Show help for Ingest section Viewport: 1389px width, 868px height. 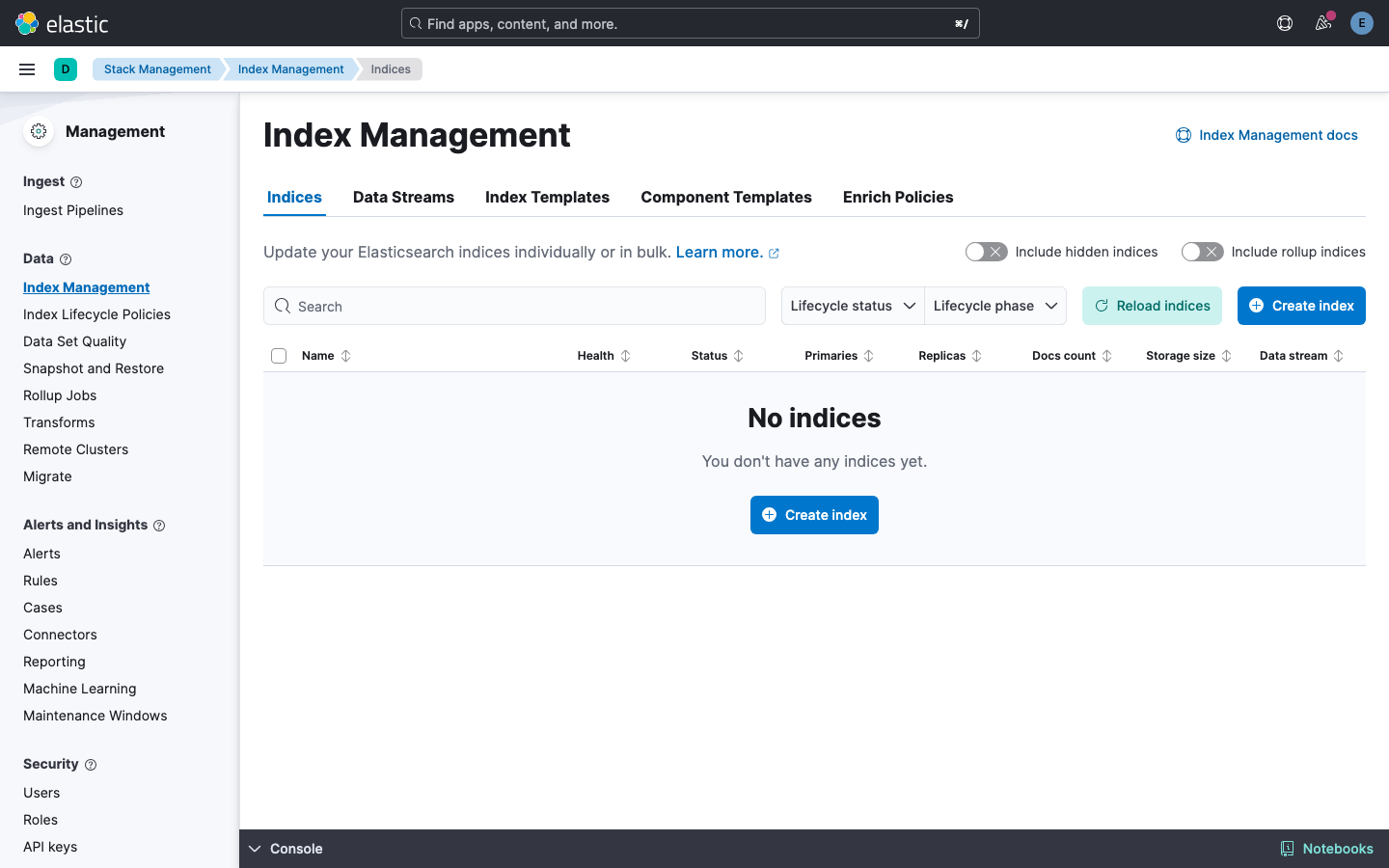(x=76, y=182)
